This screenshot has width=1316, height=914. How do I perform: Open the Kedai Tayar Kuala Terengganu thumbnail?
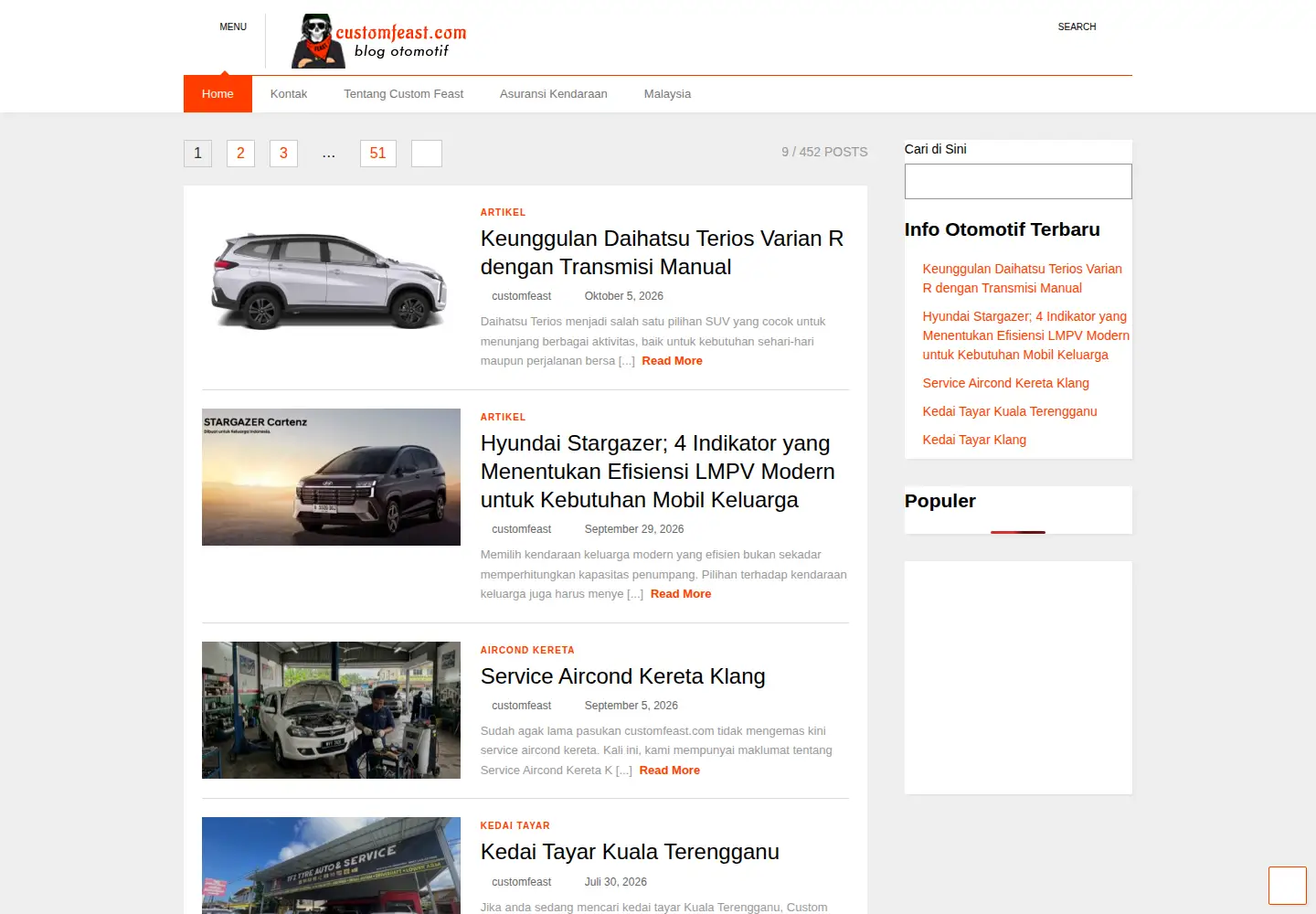(x=331, y=866)
